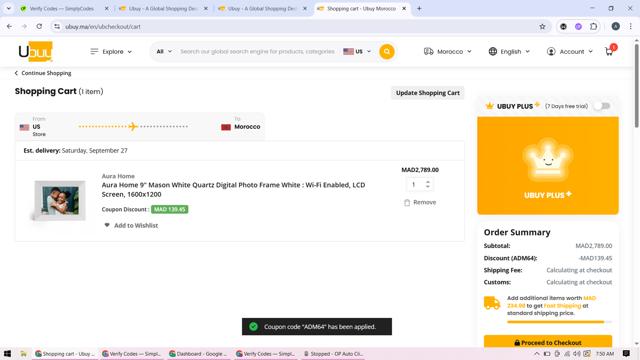
Task: Click the fast shipping progress bar
Action: pyautogui.click(x=559, y=322)
